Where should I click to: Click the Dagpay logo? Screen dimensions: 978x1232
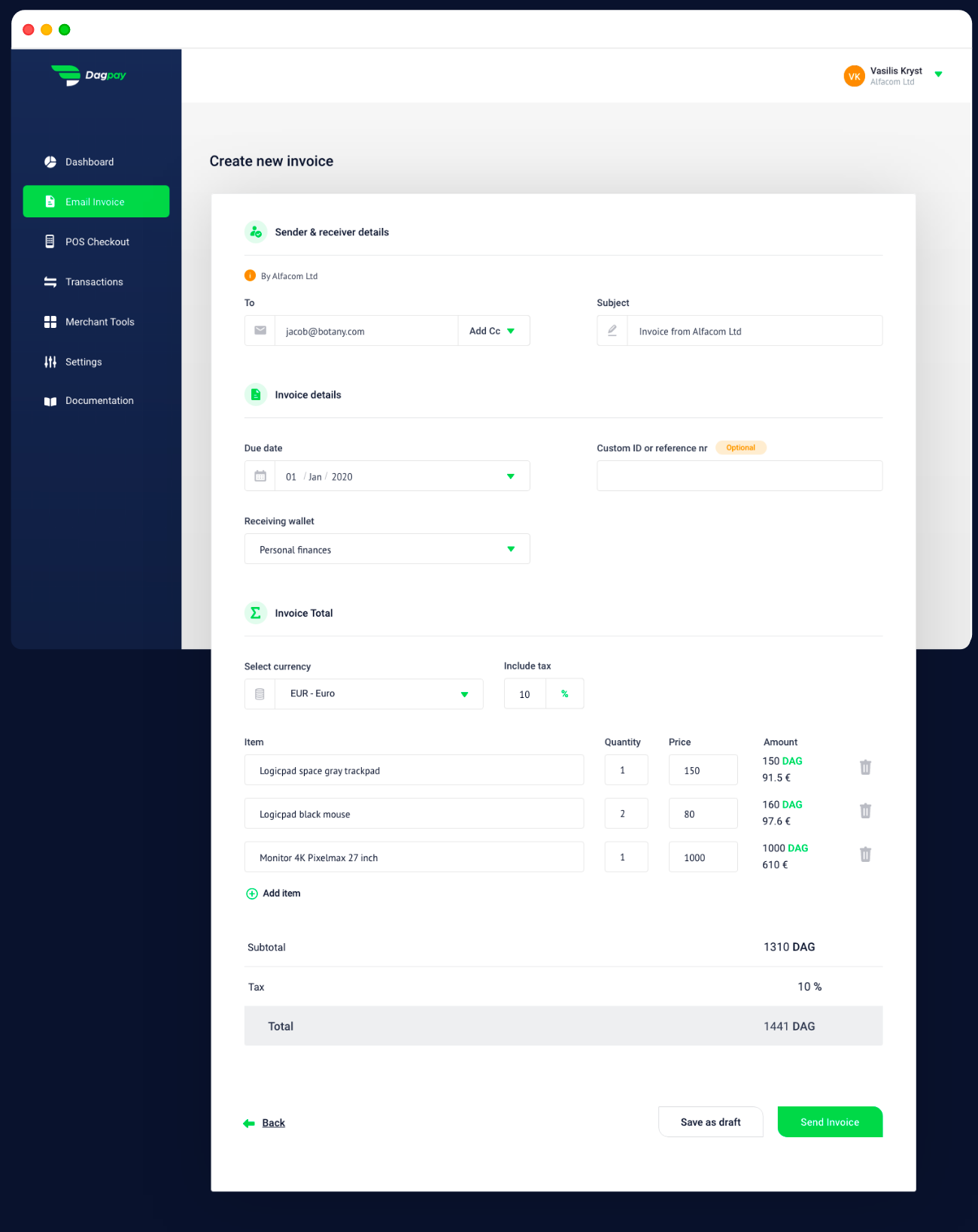(89, 75)
